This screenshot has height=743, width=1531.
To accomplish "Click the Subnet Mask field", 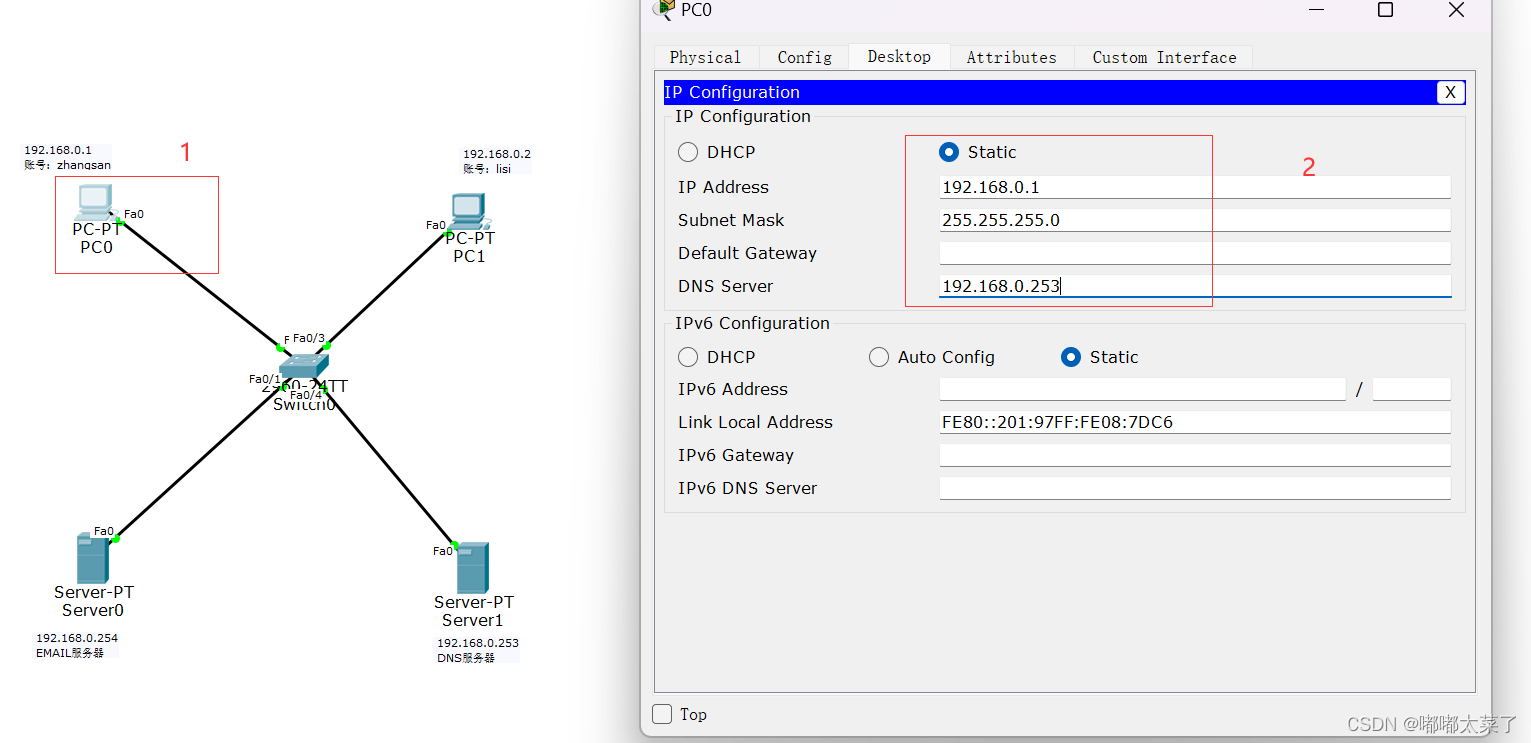I will click(1195, 220).
